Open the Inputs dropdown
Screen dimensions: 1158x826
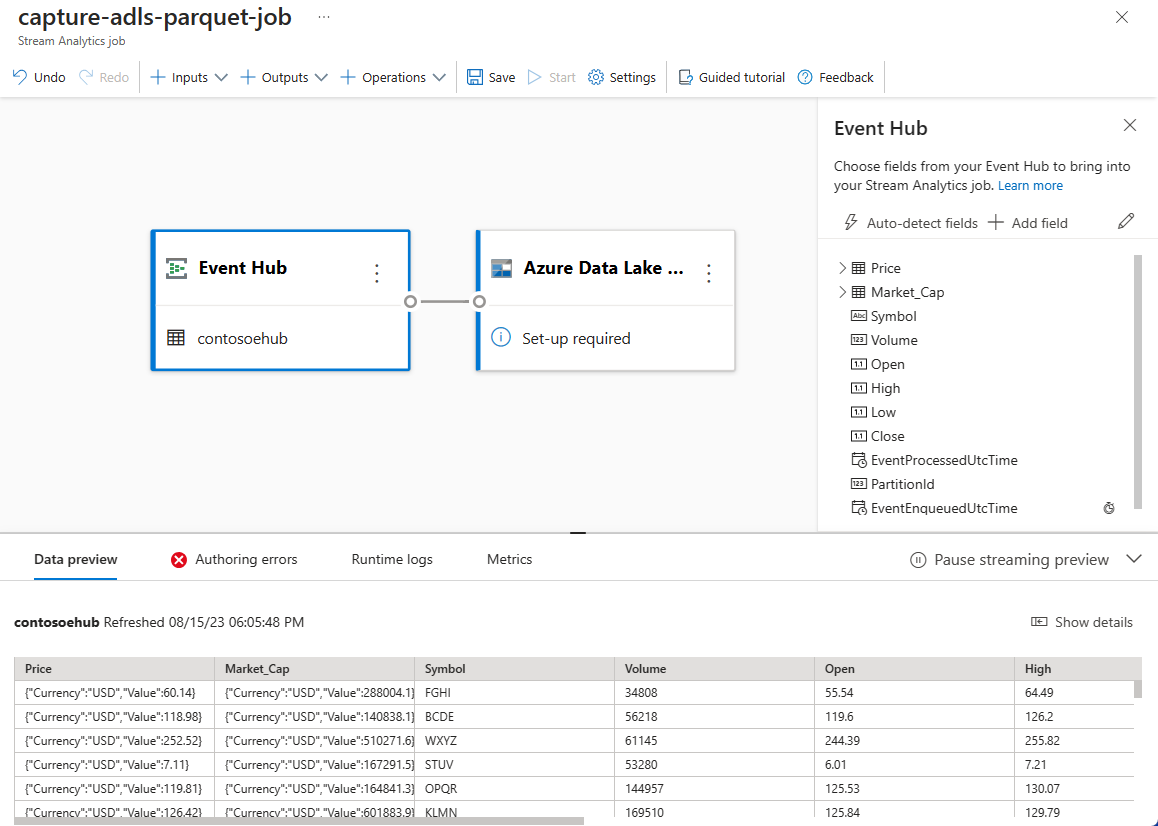189,77
